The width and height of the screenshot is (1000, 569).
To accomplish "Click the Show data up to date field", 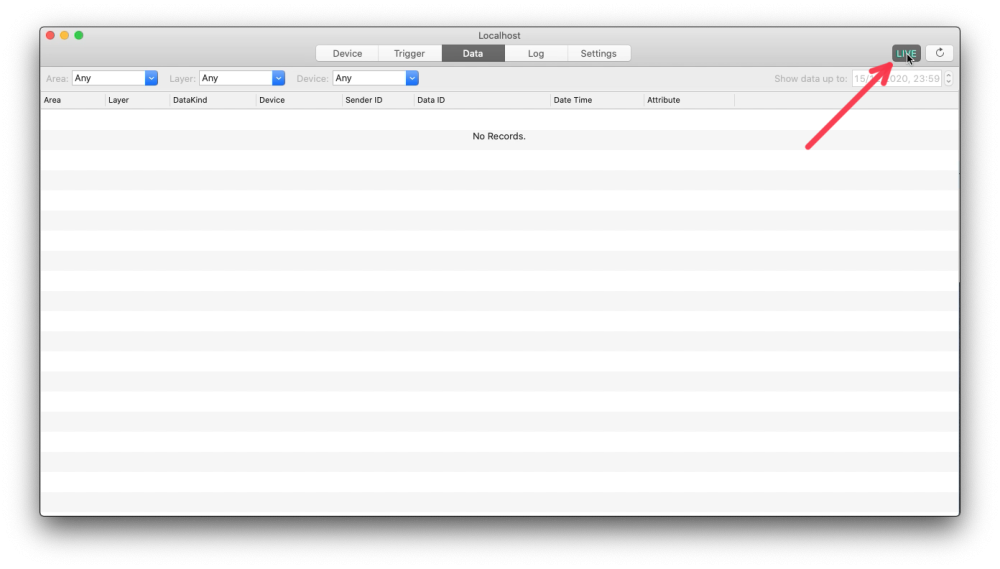I will 897,78.
